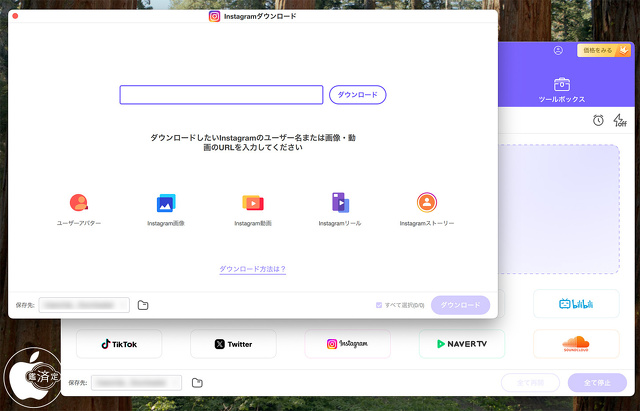Open save folder icon in Instagram dialog
This screenshot has height=411, width=640.
tap(143, 305)
